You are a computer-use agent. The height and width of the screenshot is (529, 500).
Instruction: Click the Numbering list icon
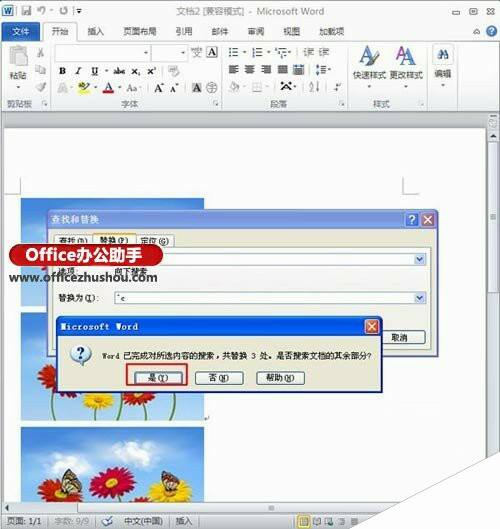(x=257, y=52)
